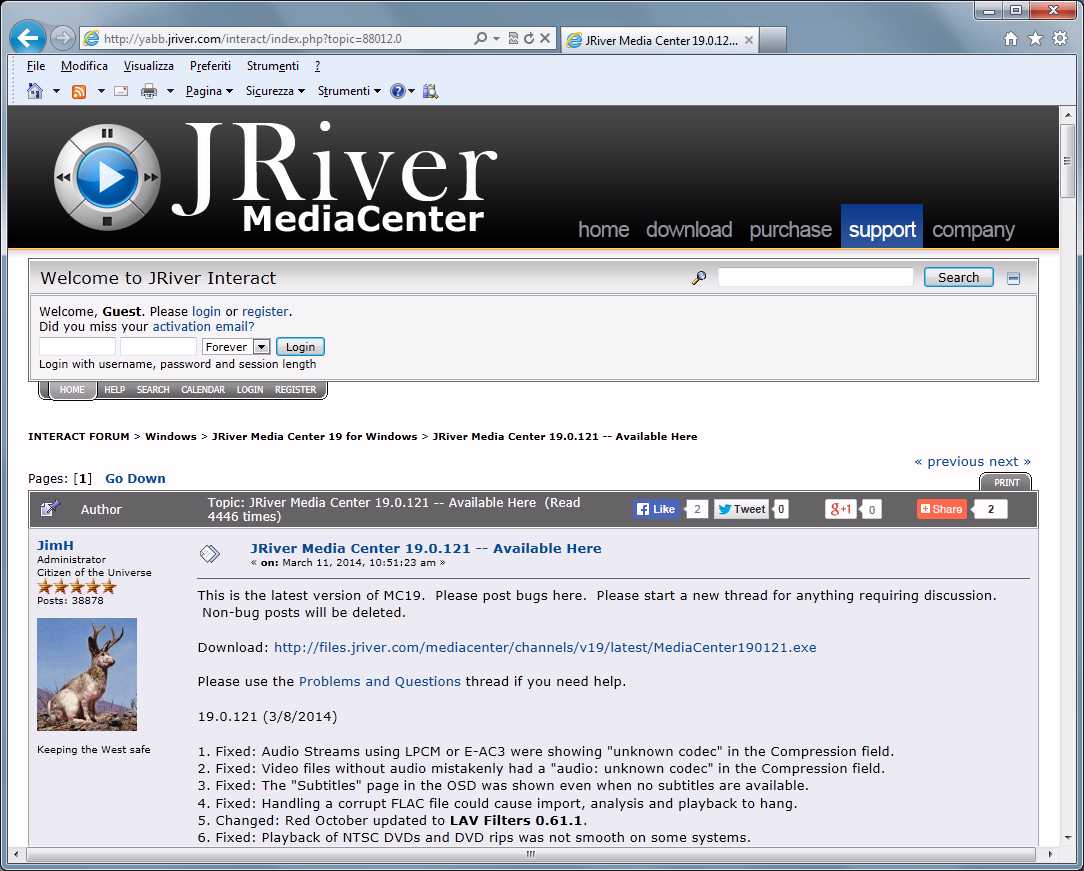Click the Refresh icon in address bar
Viewport: 1084px width, 871px height.
529,39
